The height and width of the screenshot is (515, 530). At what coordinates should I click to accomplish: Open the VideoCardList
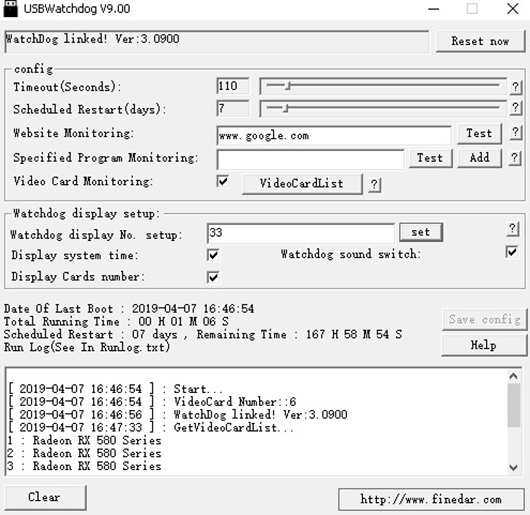coord(302,183)
